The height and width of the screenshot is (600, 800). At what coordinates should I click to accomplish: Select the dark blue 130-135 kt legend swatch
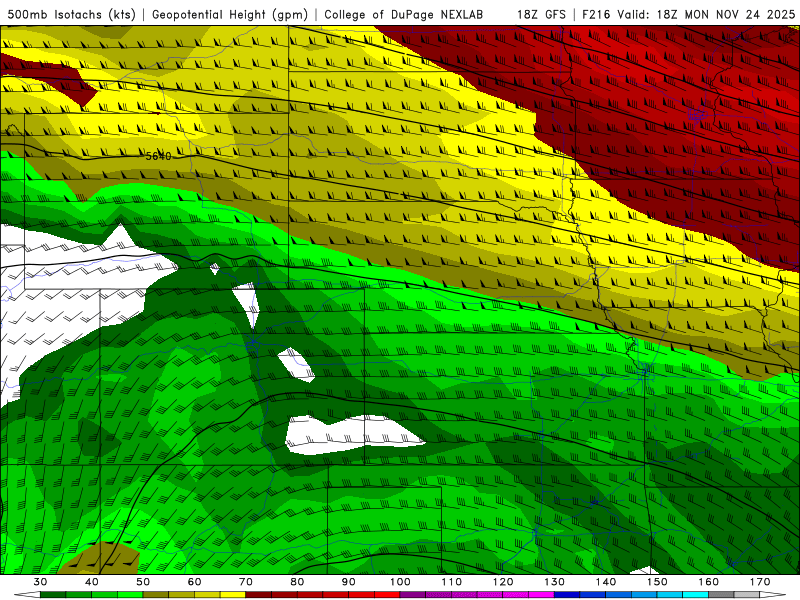click(x=567, y=595)
